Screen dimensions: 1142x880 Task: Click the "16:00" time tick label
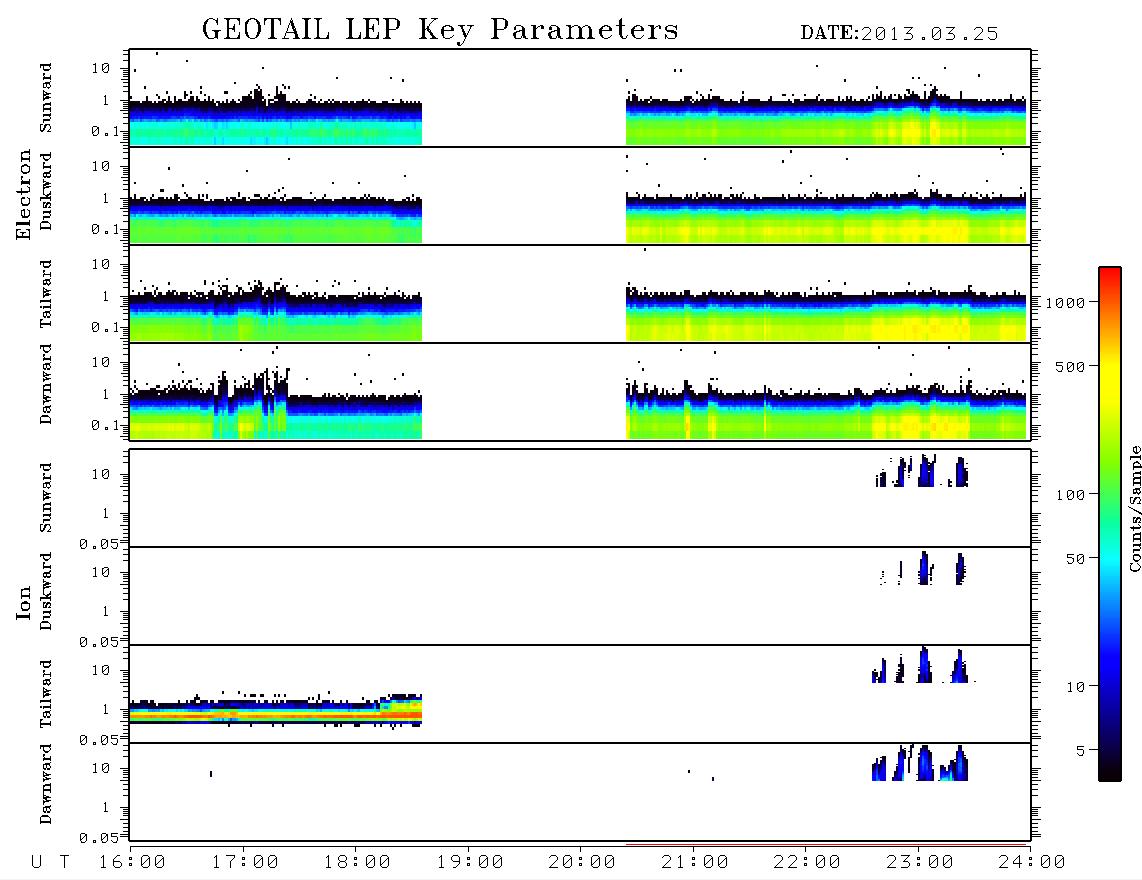point(132,863)
